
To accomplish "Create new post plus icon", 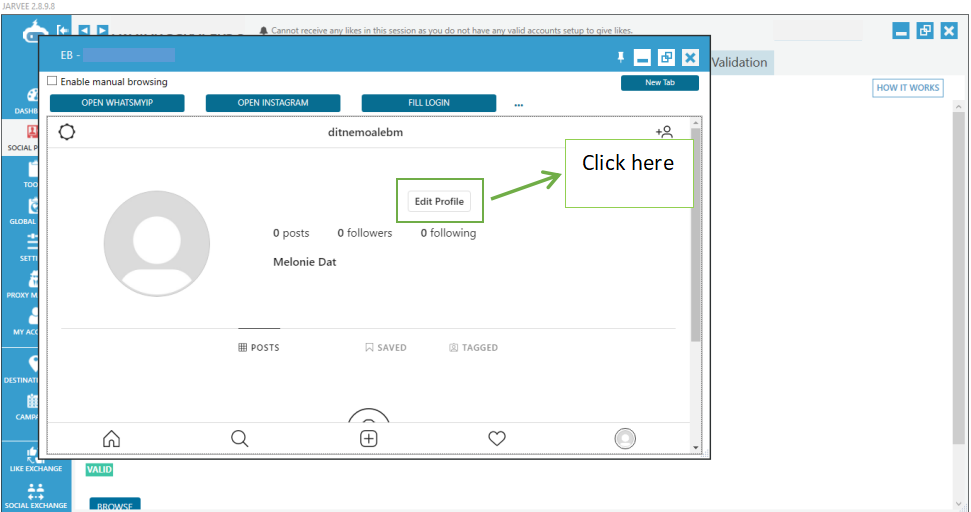I will pos(368,438).
